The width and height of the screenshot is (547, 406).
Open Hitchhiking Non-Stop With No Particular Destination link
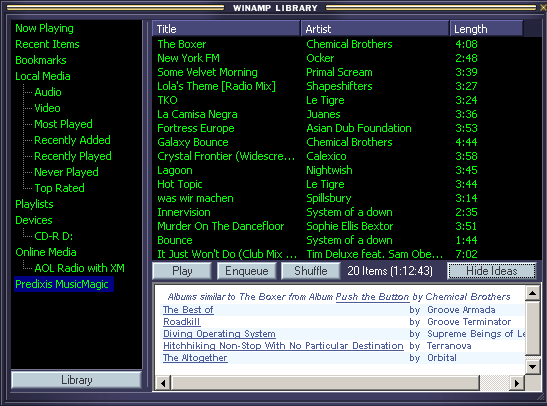coord(283,346)
